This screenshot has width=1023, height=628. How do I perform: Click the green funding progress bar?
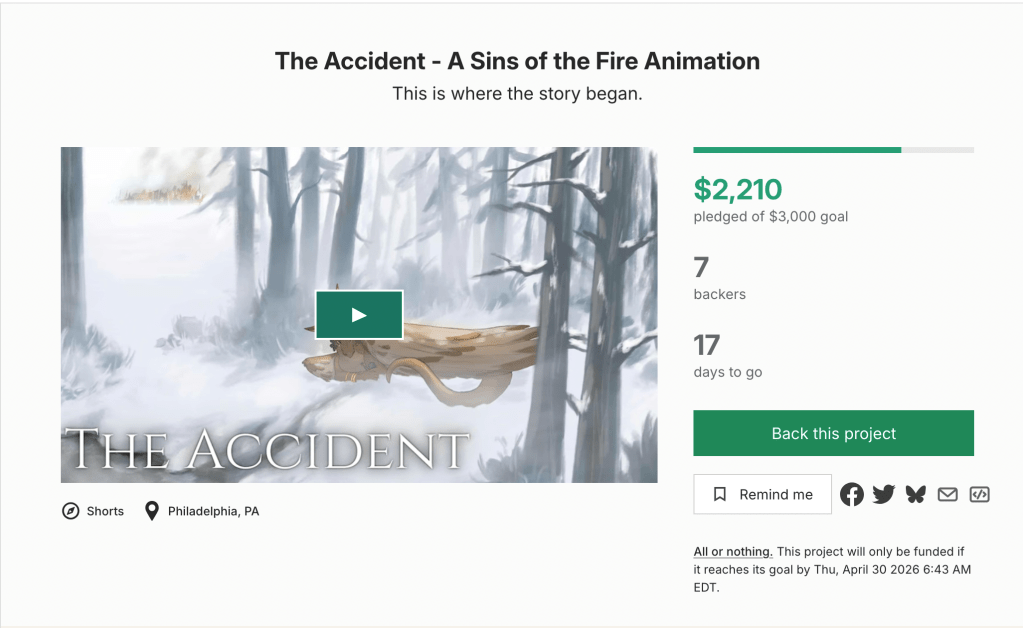point(797,150)
